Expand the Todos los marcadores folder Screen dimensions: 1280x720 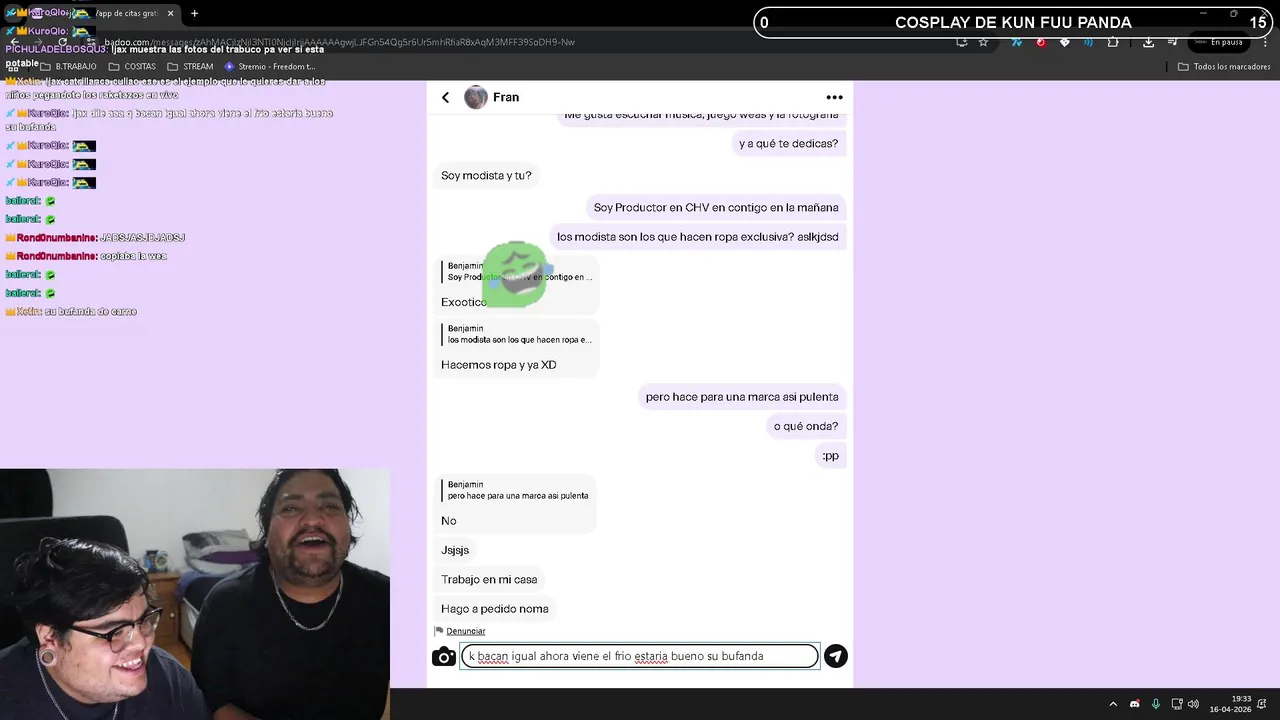pos(1224,66)
